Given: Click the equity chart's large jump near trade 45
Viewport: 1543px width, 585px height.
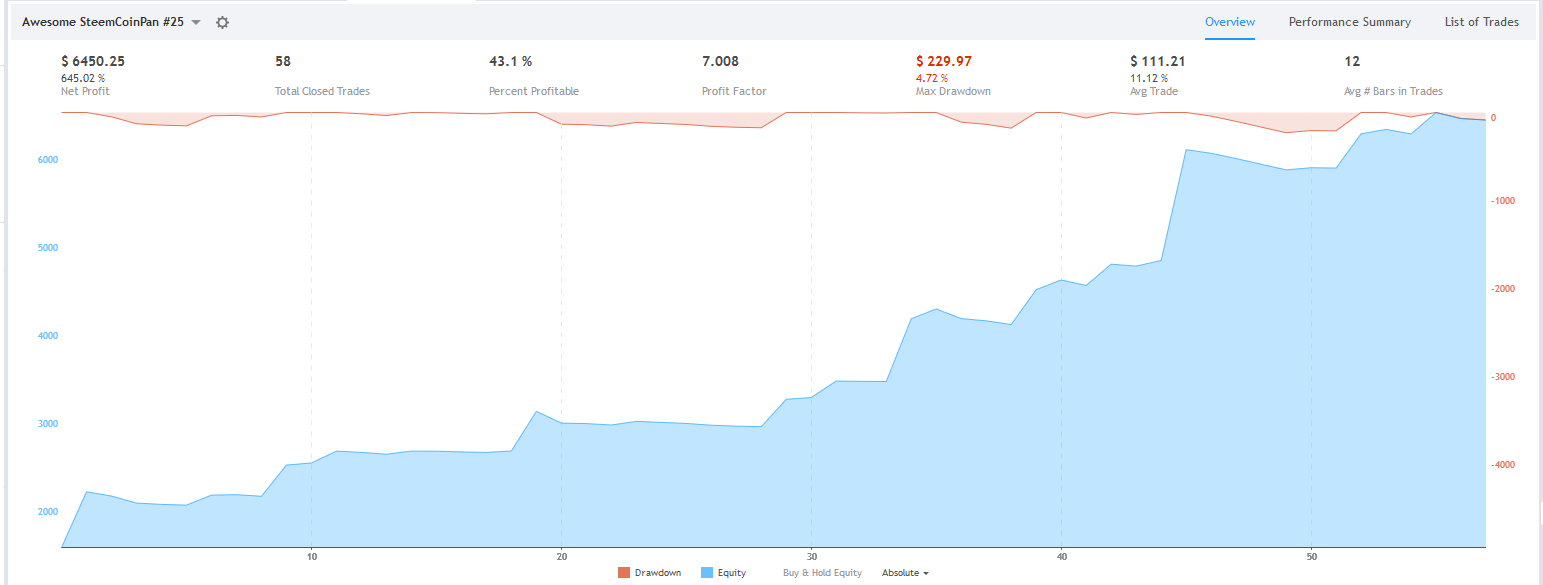Looking at the screenshot, I should 1174,205.
